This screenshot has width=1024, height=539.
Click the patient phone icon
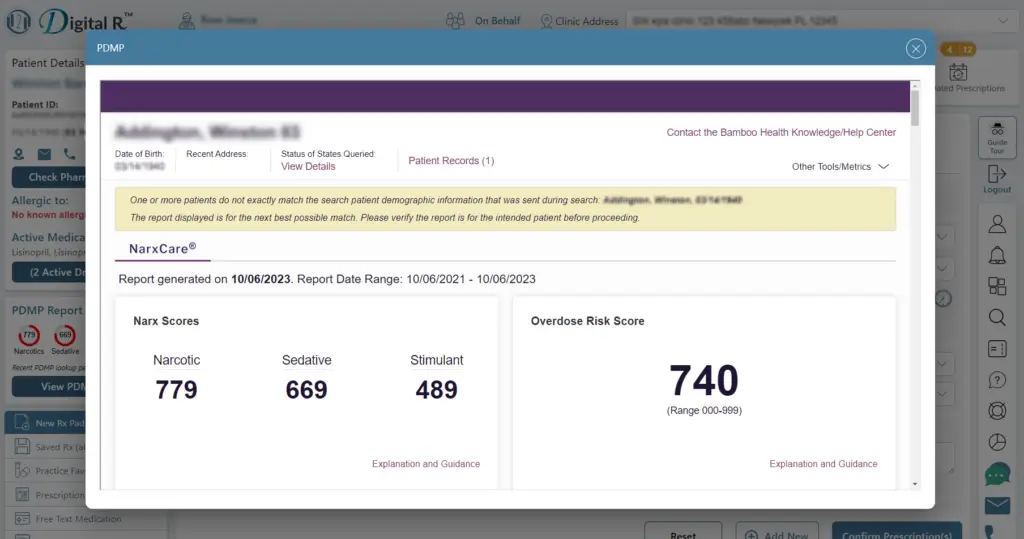pos(69,154)
